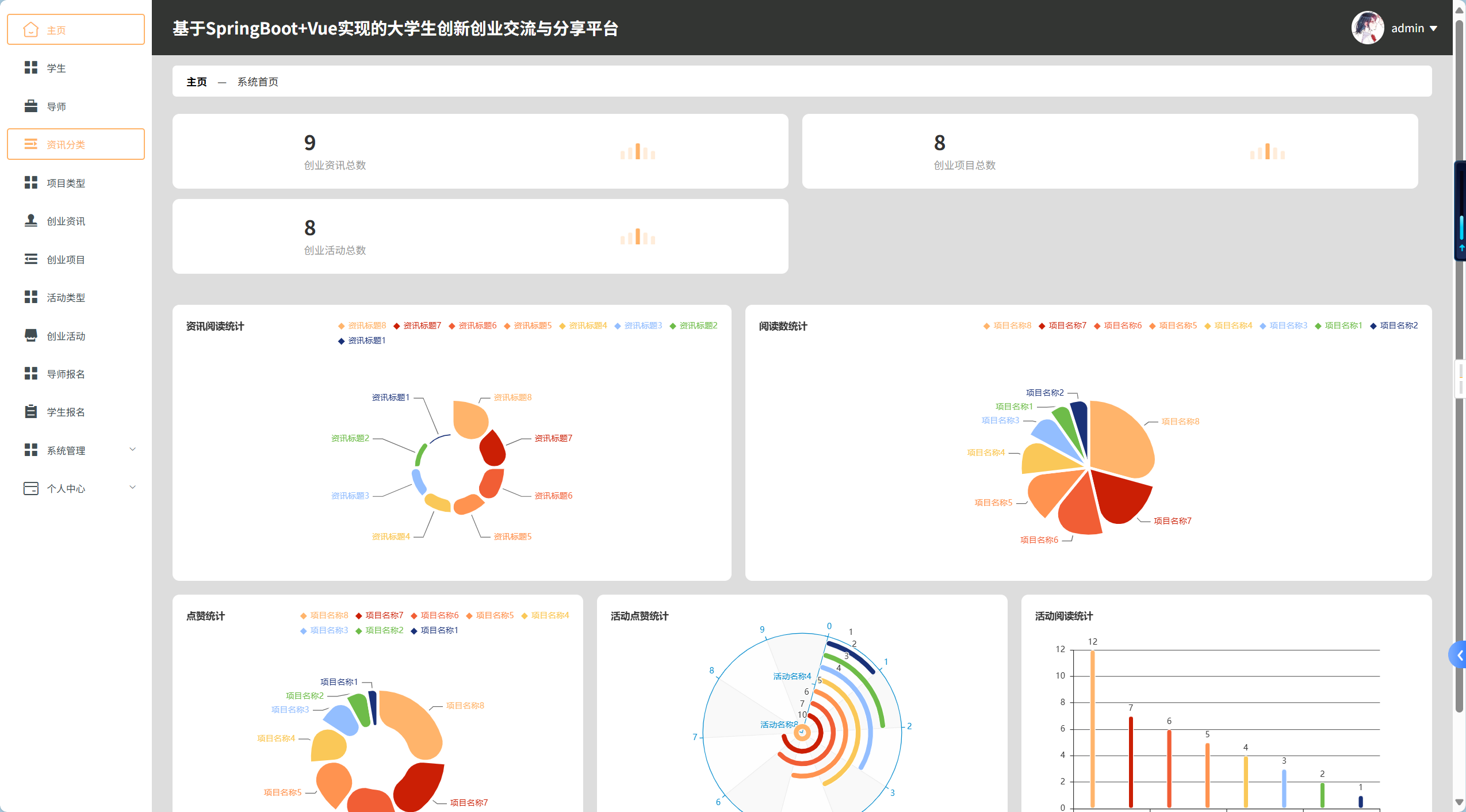Viewport: 1466px width, 812px height.
Task: Click the admin avatar picture
Action: pos(1367,28)
